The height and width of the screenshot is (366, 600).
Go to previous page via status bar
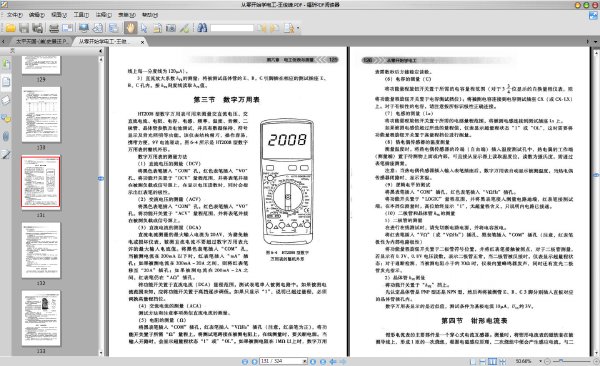[x=254, y=361]
